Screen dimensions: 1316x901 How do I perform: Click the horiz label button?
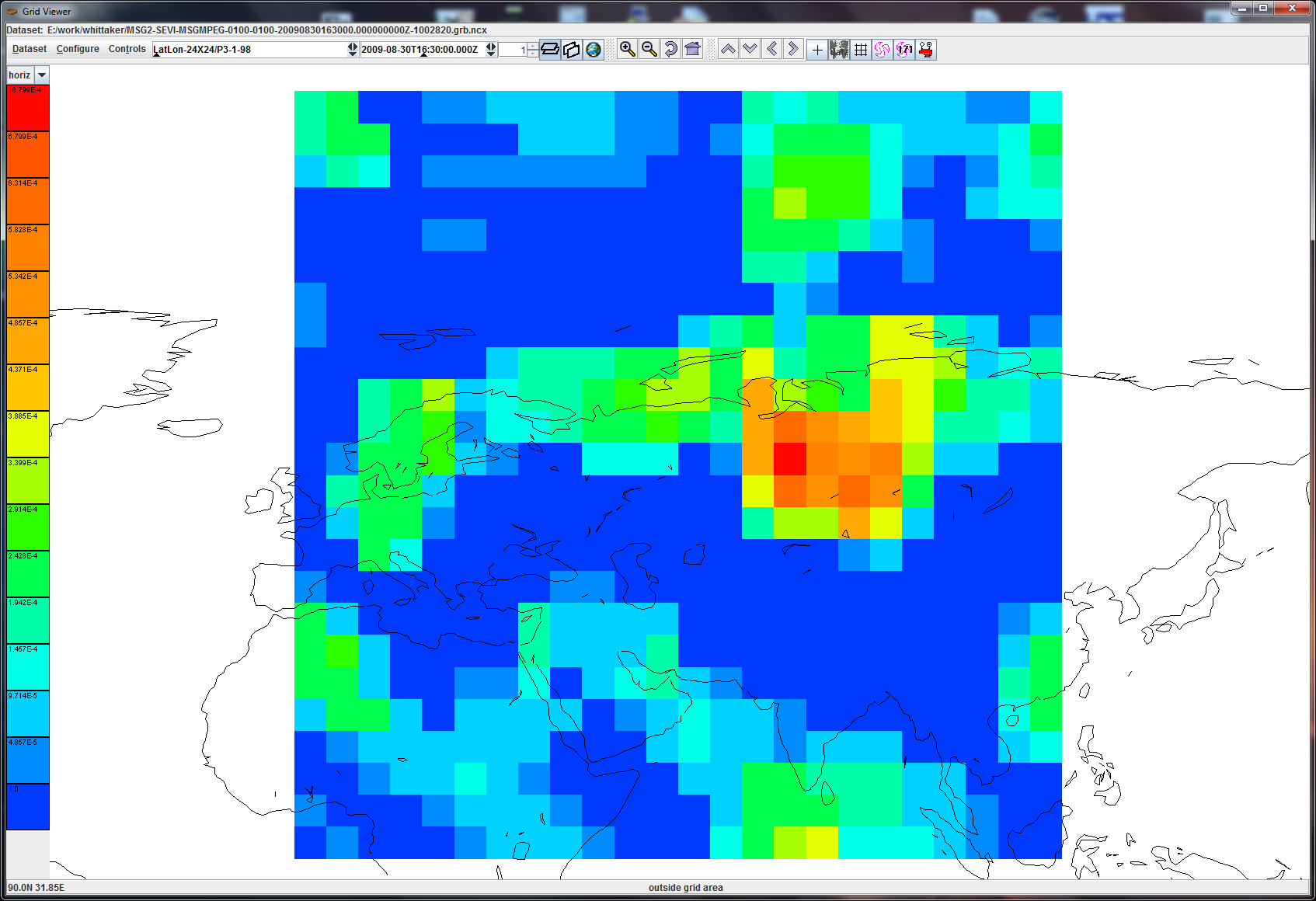[19, 75]
